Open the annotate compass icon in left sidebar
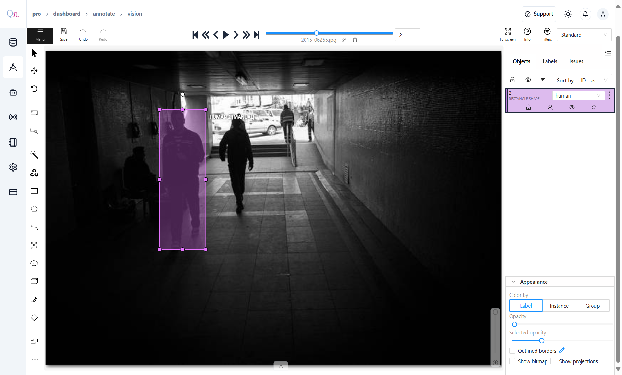Screen dimensions: 622x375 click(13, 67)
